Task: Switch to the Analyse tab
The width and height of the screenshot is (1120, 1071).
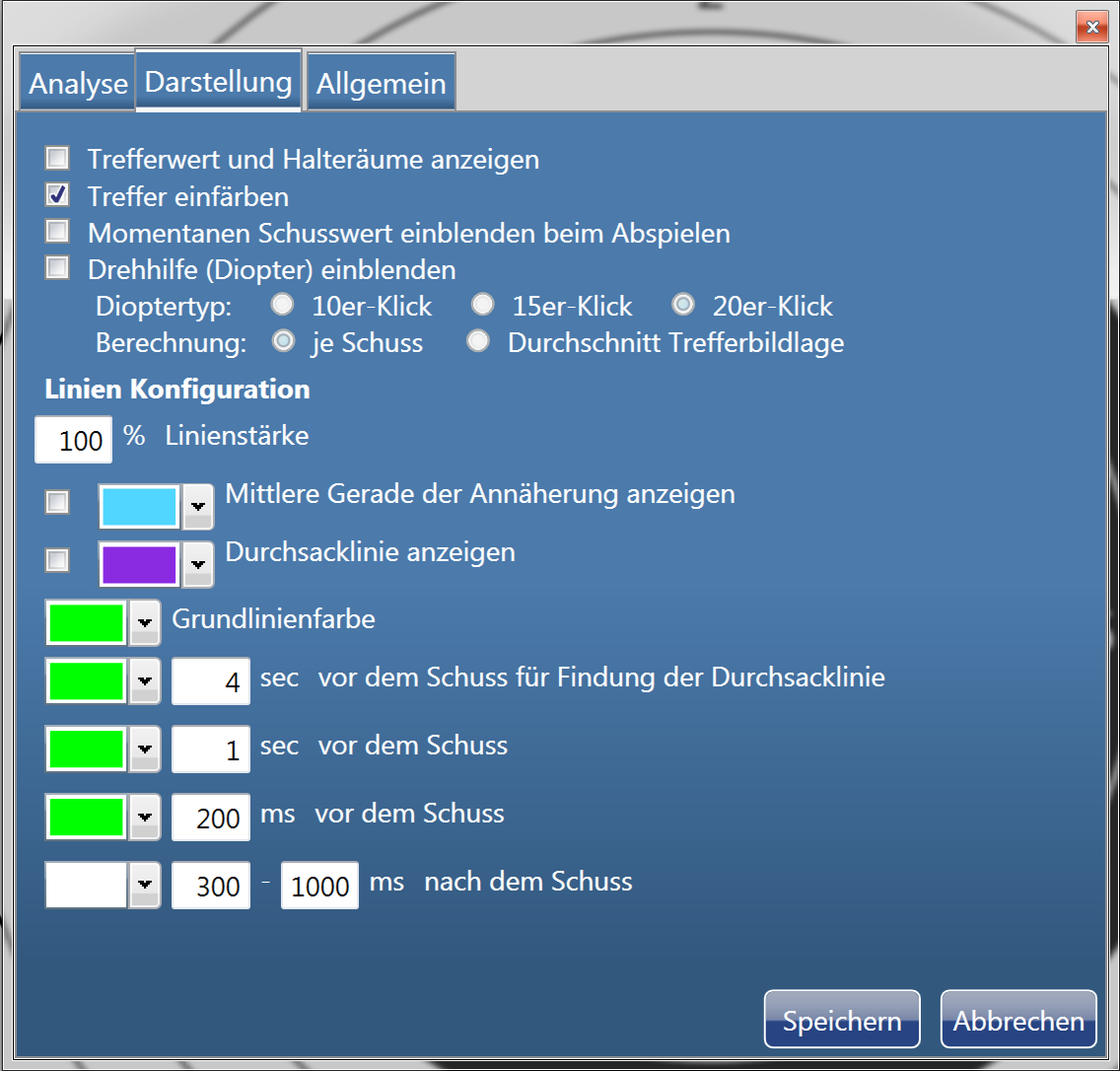Action: [x=78, y=84]
